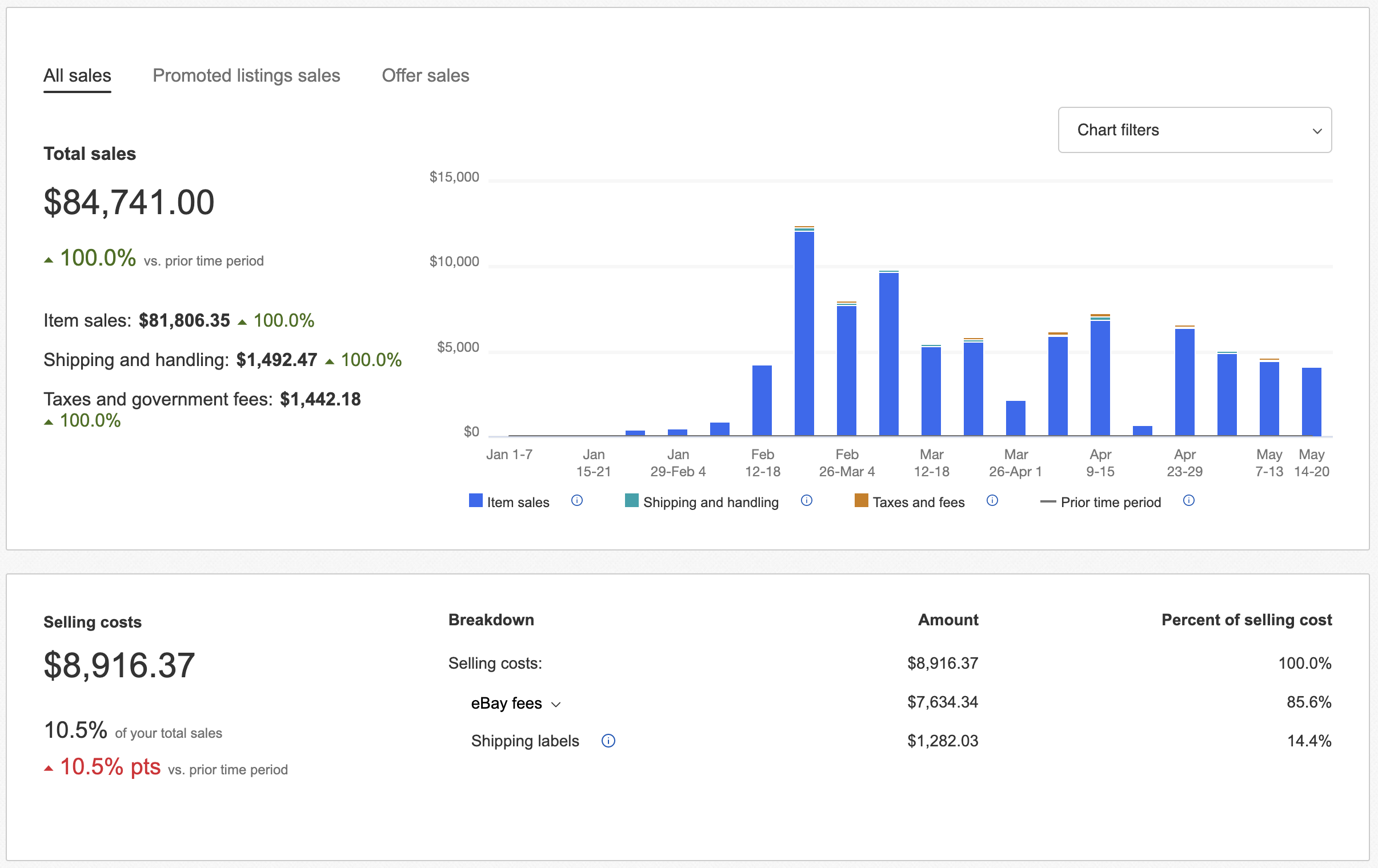Expand the eBay fees breakdown chevron
Image resolution: width=1378 pixels, height=868 pixels.
(556, 704)
